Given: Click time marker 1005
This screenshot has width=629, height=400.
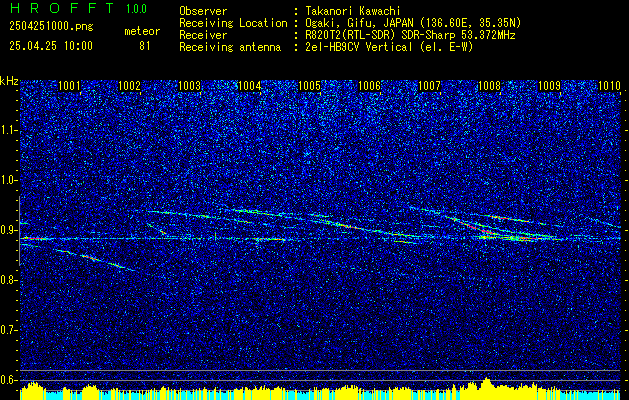Looking at the screenshot, I should click(x=310, y=85).
